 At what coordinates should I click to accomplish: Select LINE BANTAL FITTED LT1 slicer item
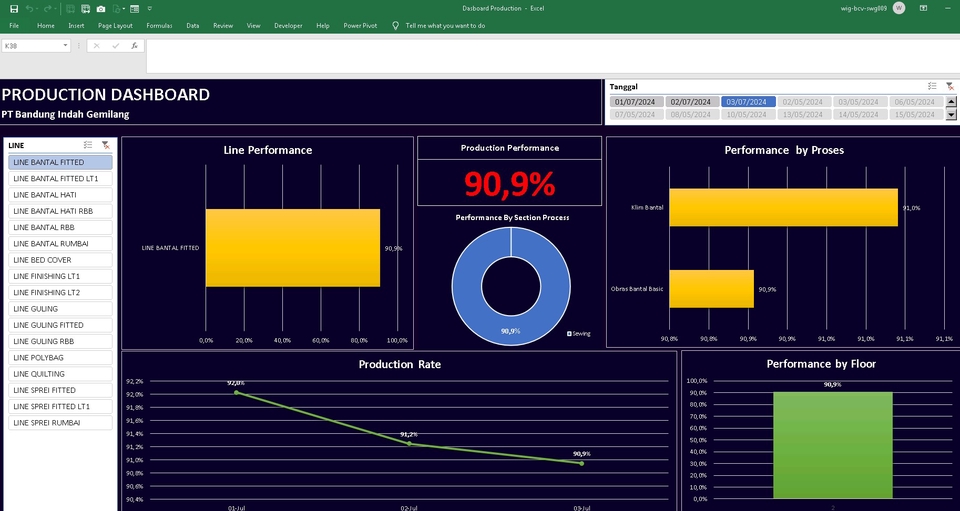(x=60, y=179)
